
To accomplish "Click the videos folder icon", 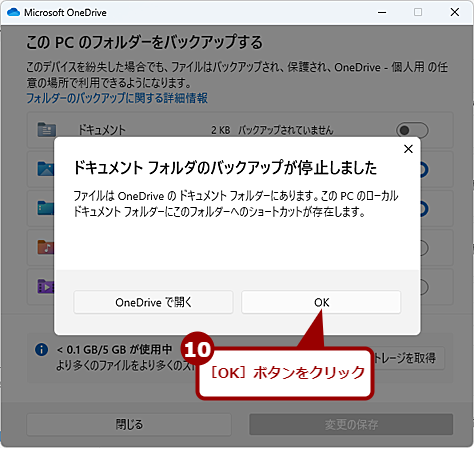I will (46, 287).
